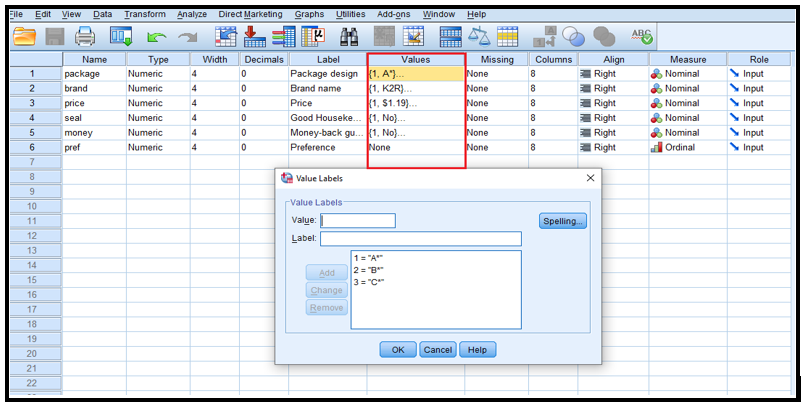Image resolution: width=807 pixels, height=410 pixels.
Task: Show all variables gray circles icon
Action: coord(604,37)
